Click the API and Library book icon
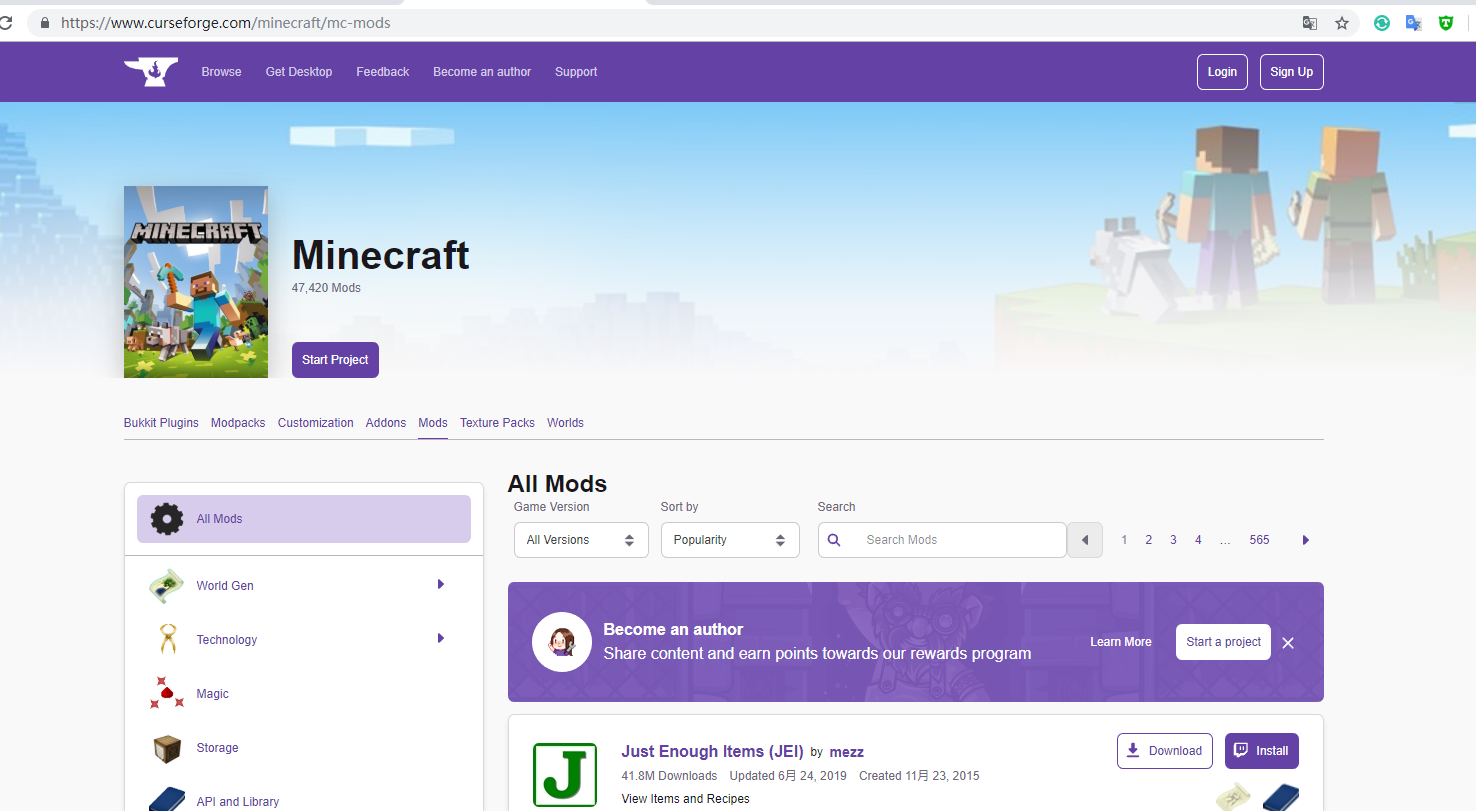 [167, 800]
